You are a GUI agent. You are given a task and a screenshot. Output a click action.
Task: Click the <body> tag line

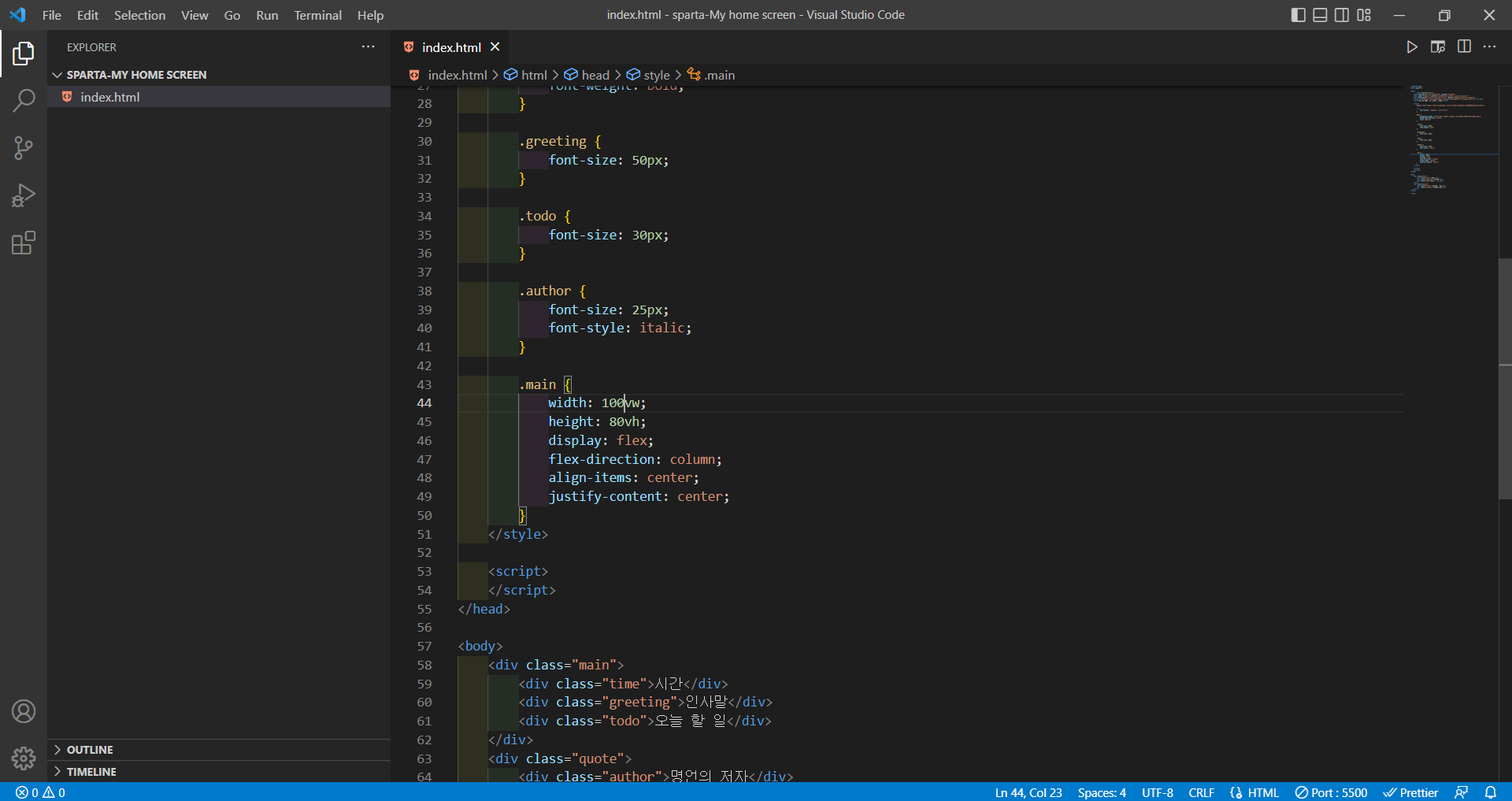click(x=480, y=647)
